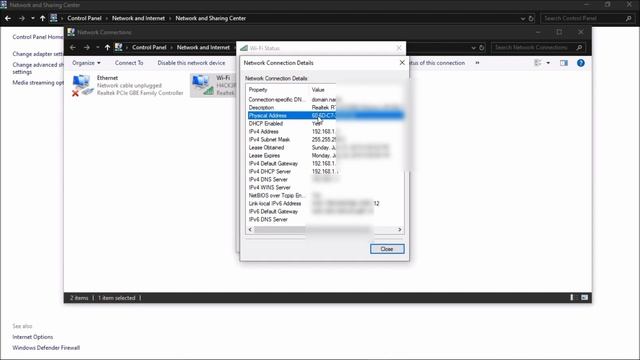The height and width of the screenshot is (360, 640).
Task: Select the IPv4 Address row
Action: point(326,131)
